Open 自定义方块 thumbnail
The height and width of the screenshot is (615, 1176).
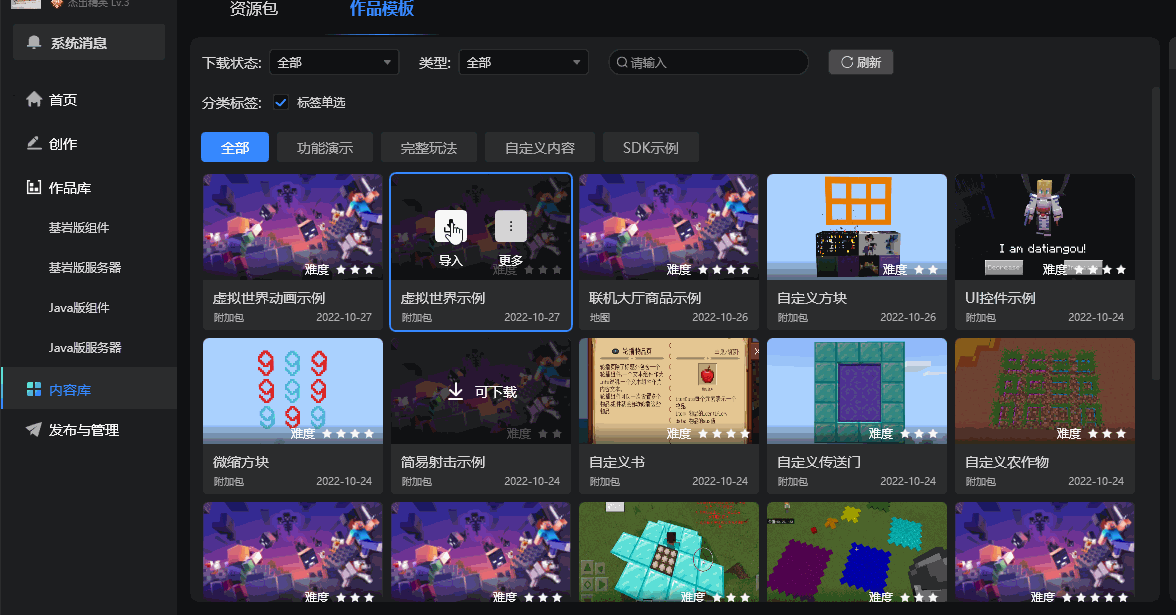[856, 226]
